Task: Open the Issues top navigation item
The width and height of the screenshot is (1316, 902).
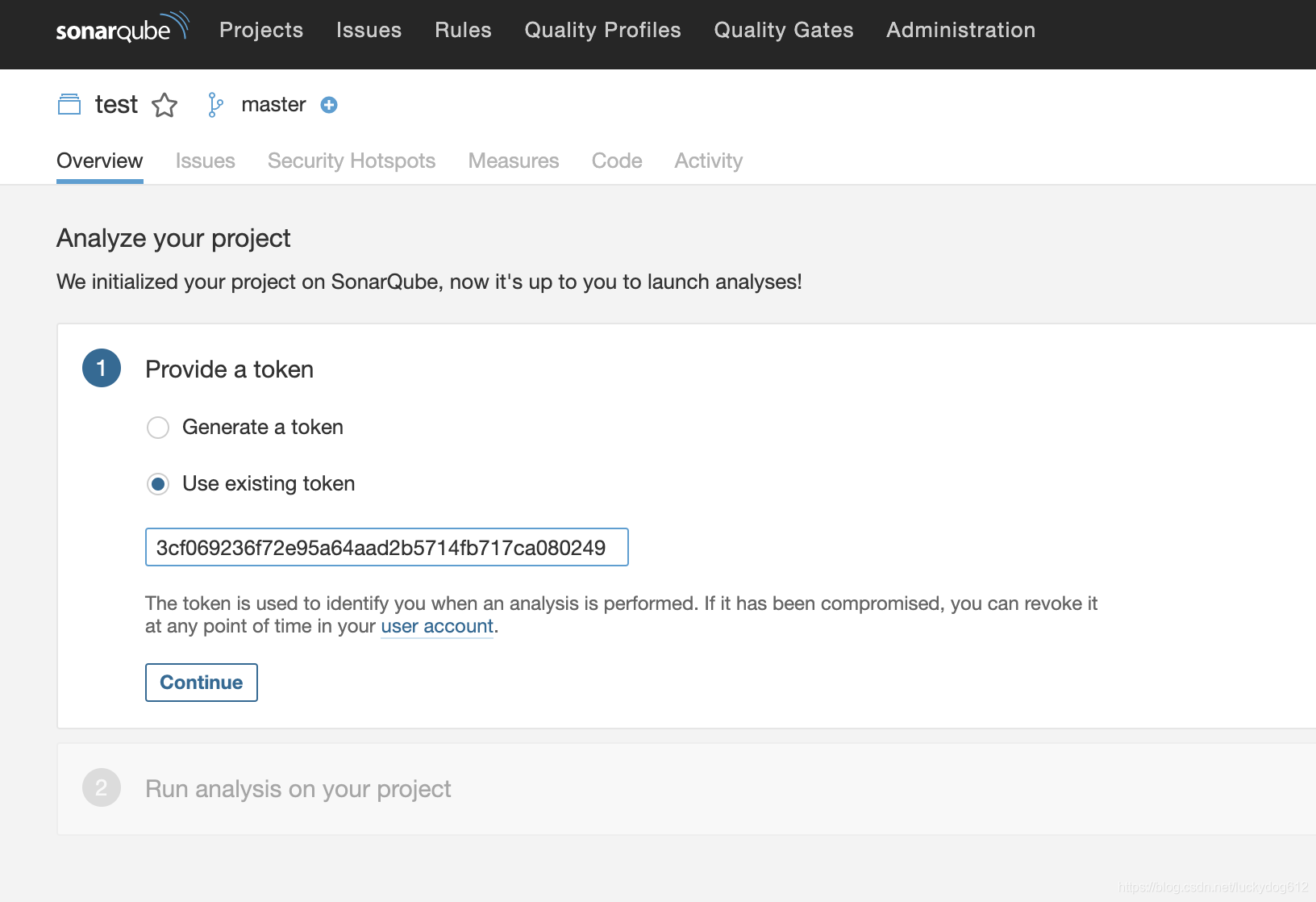Action: tap(369, 30)
